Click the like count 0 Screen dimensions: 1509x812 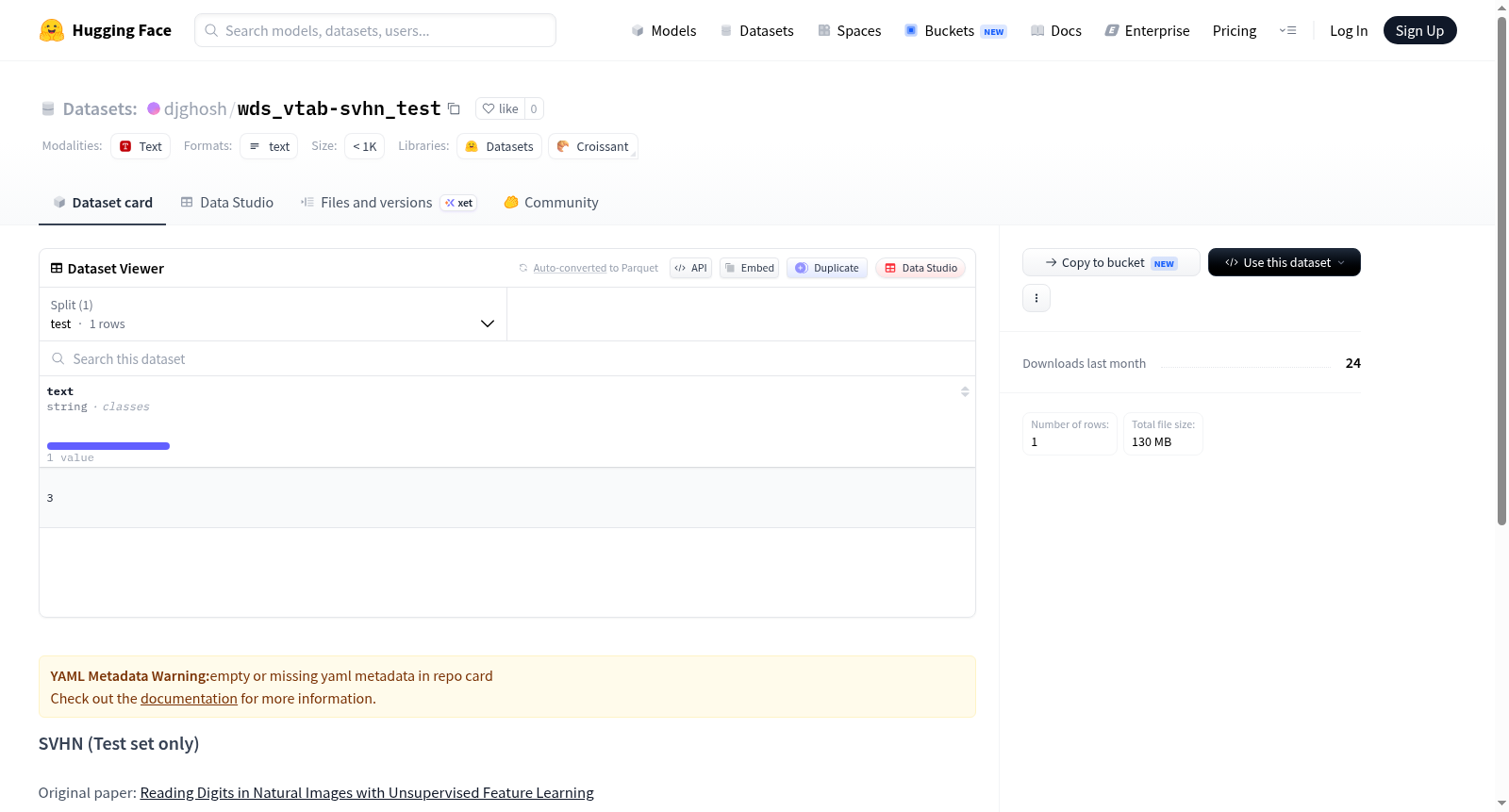pos(534,108)
